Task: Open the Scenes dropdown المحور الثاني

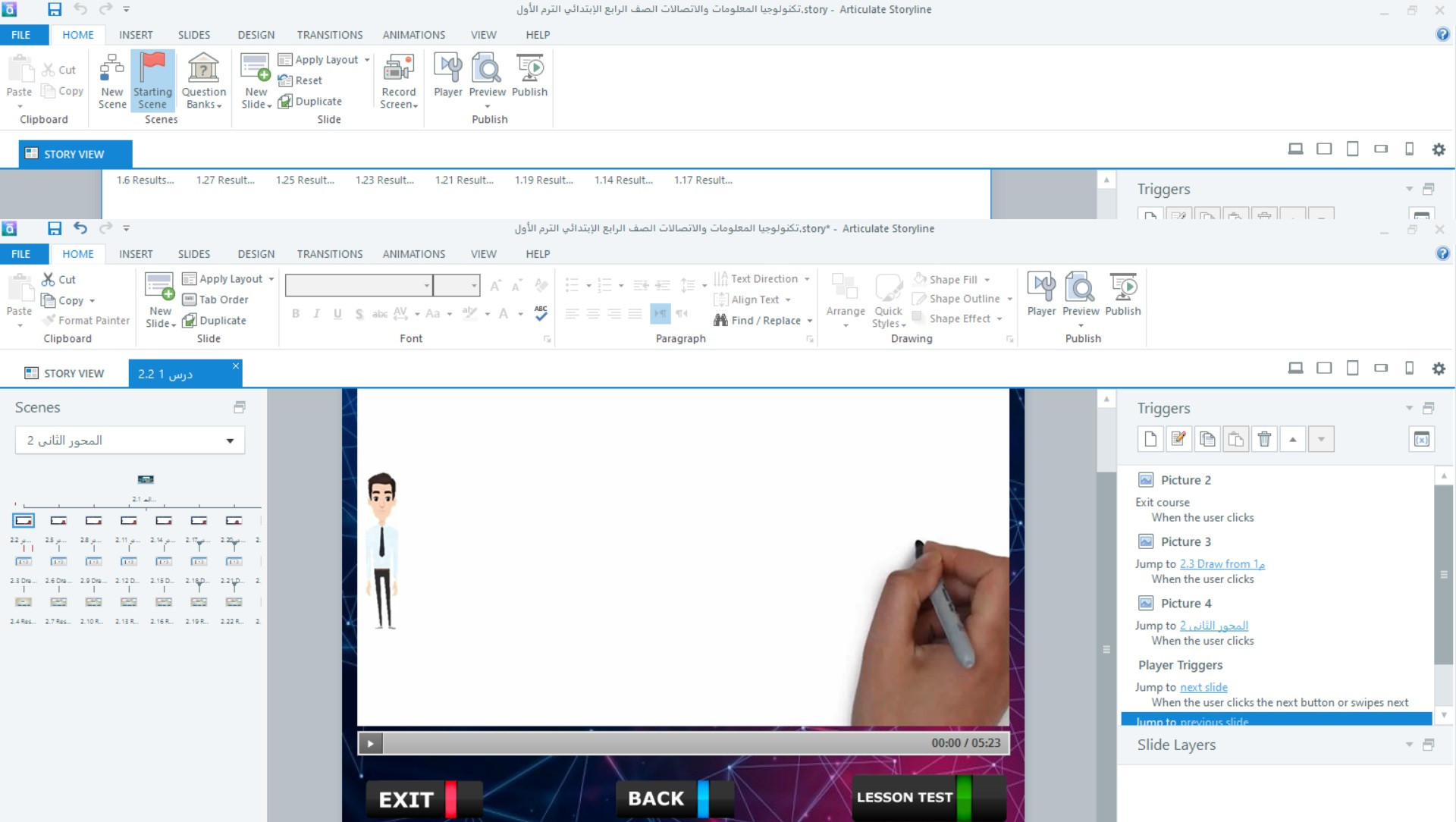Action: (x=130, y=441)
